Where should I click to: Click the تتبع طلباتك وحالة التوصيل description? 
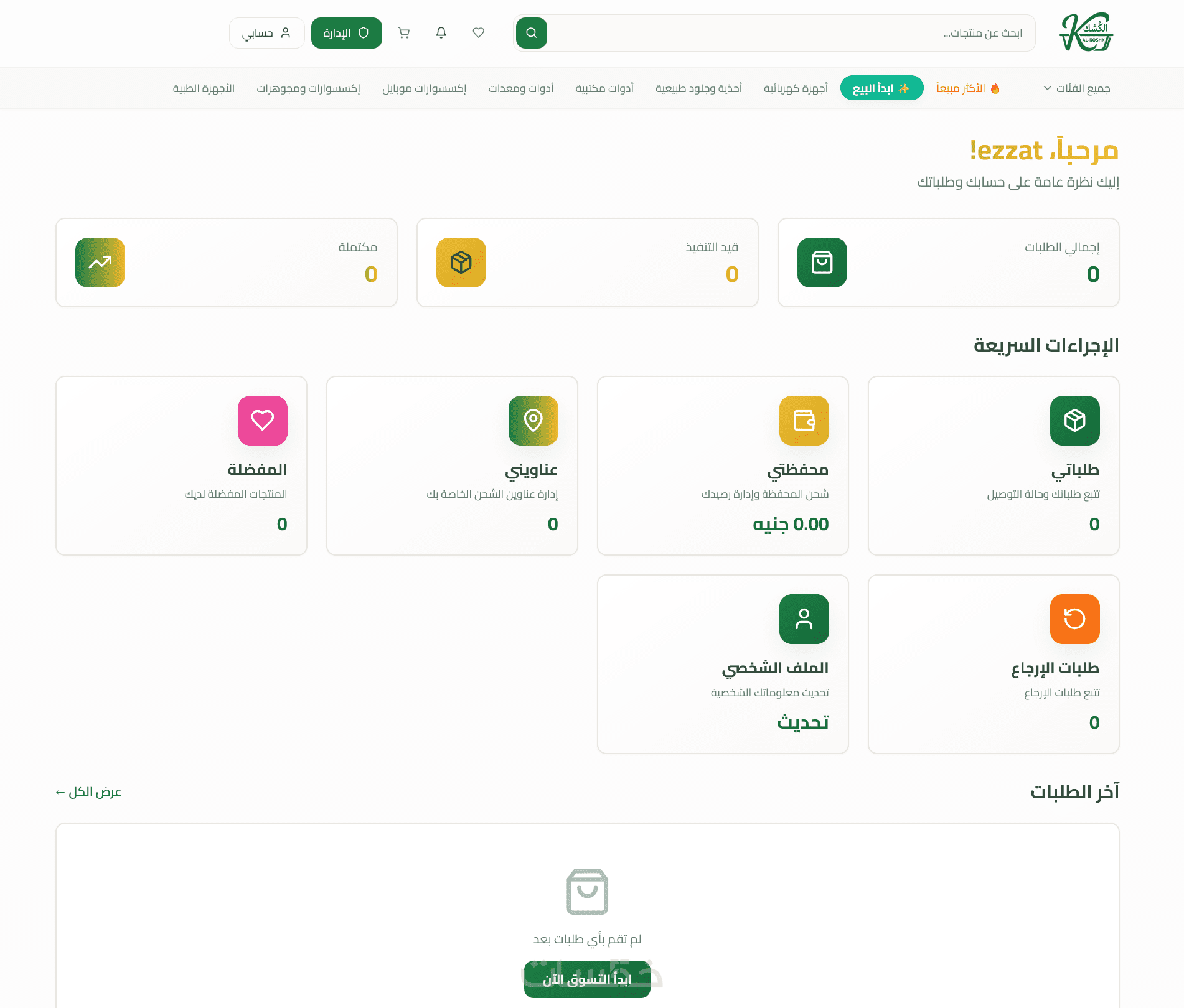(1043, 494)
